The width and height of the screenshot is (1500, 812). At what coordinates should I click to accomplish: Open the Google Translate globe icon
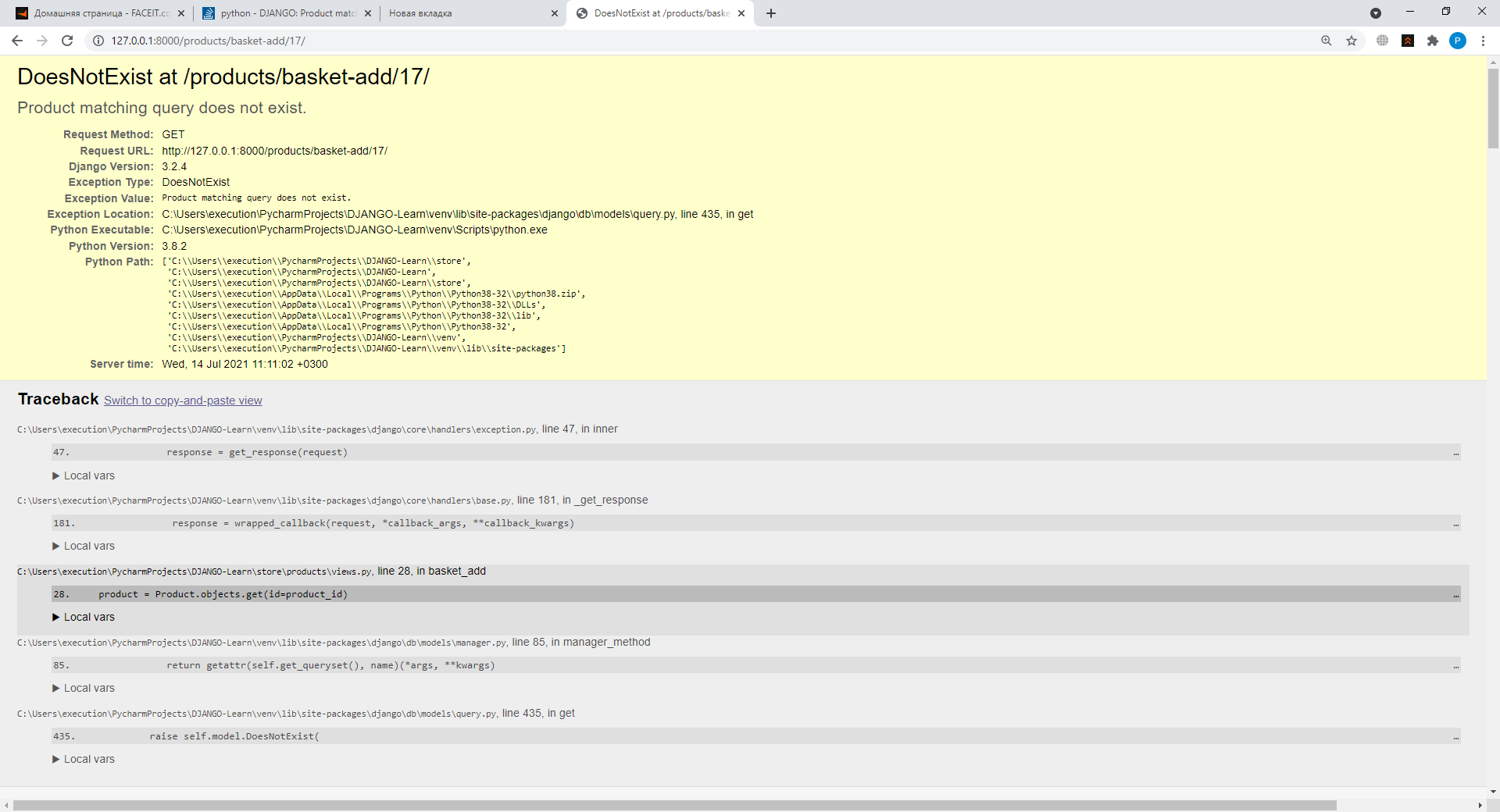click(x=1382, y=40)
